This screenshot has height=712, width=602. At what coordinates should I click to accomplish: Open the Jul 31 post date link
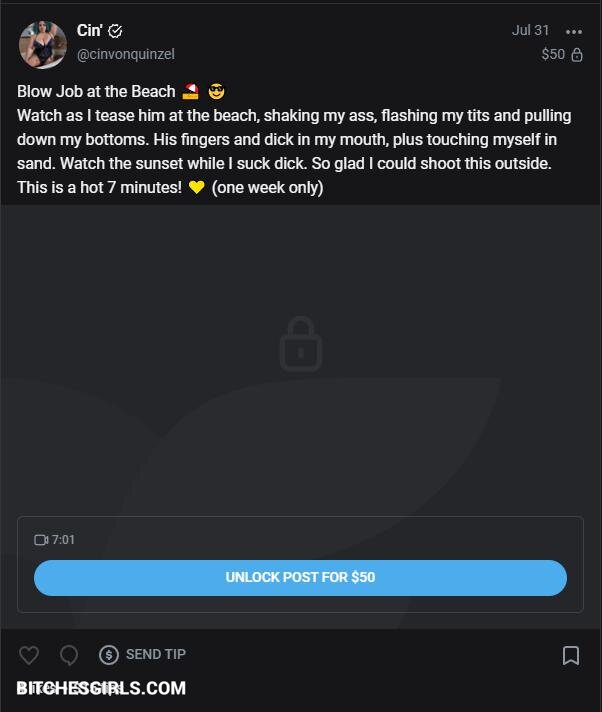tap(530, 30)
